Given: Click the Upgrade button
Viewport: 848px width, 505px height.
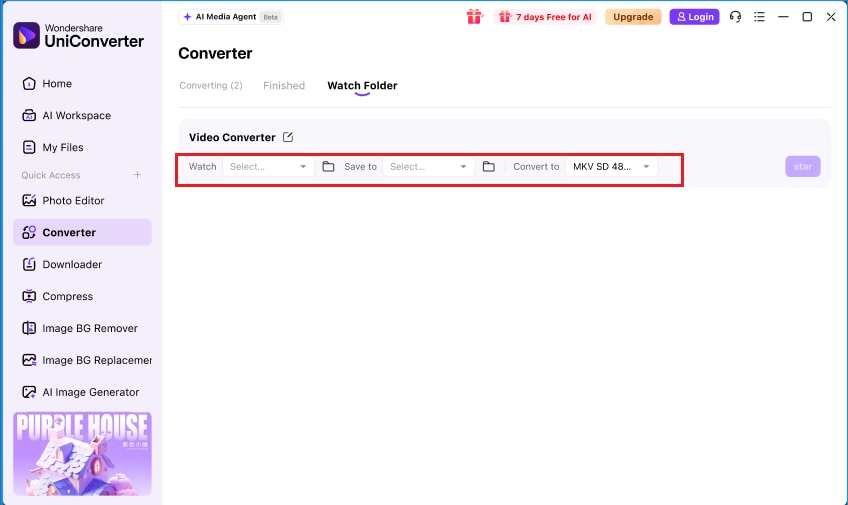Looking at the screenshot, I should 633,17.
